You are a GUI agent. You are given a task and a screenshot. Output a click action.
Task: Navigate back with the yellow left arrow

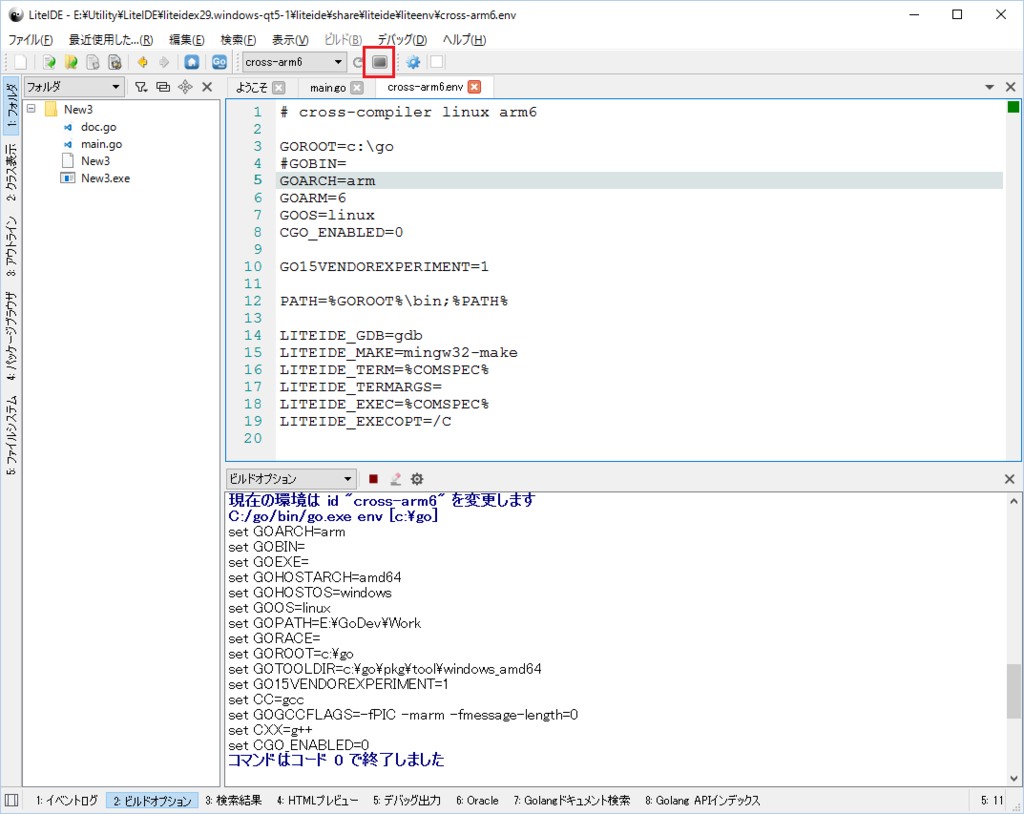coord(142,62)
